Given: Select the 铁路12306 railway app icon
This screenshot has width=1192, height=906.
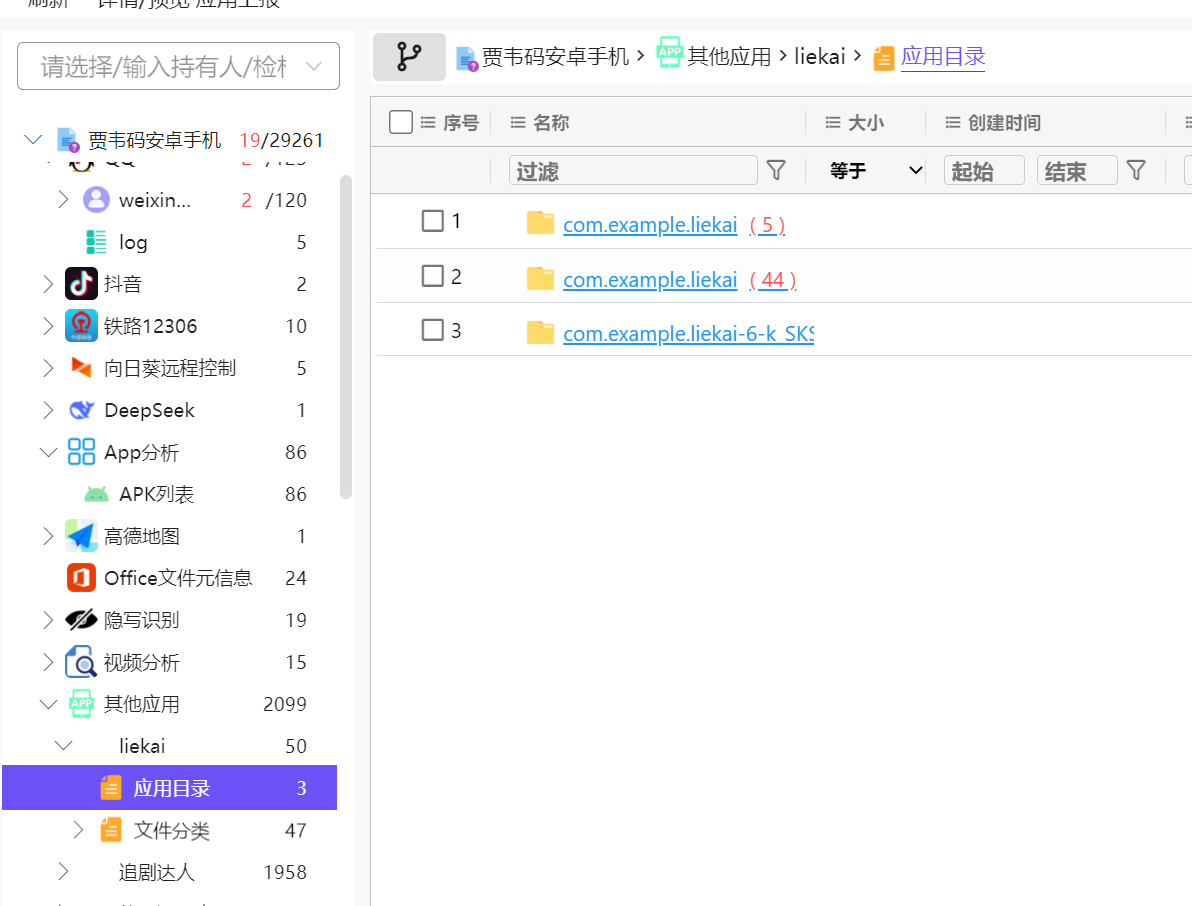Looking at the screenshot, I should coord(81,326).
